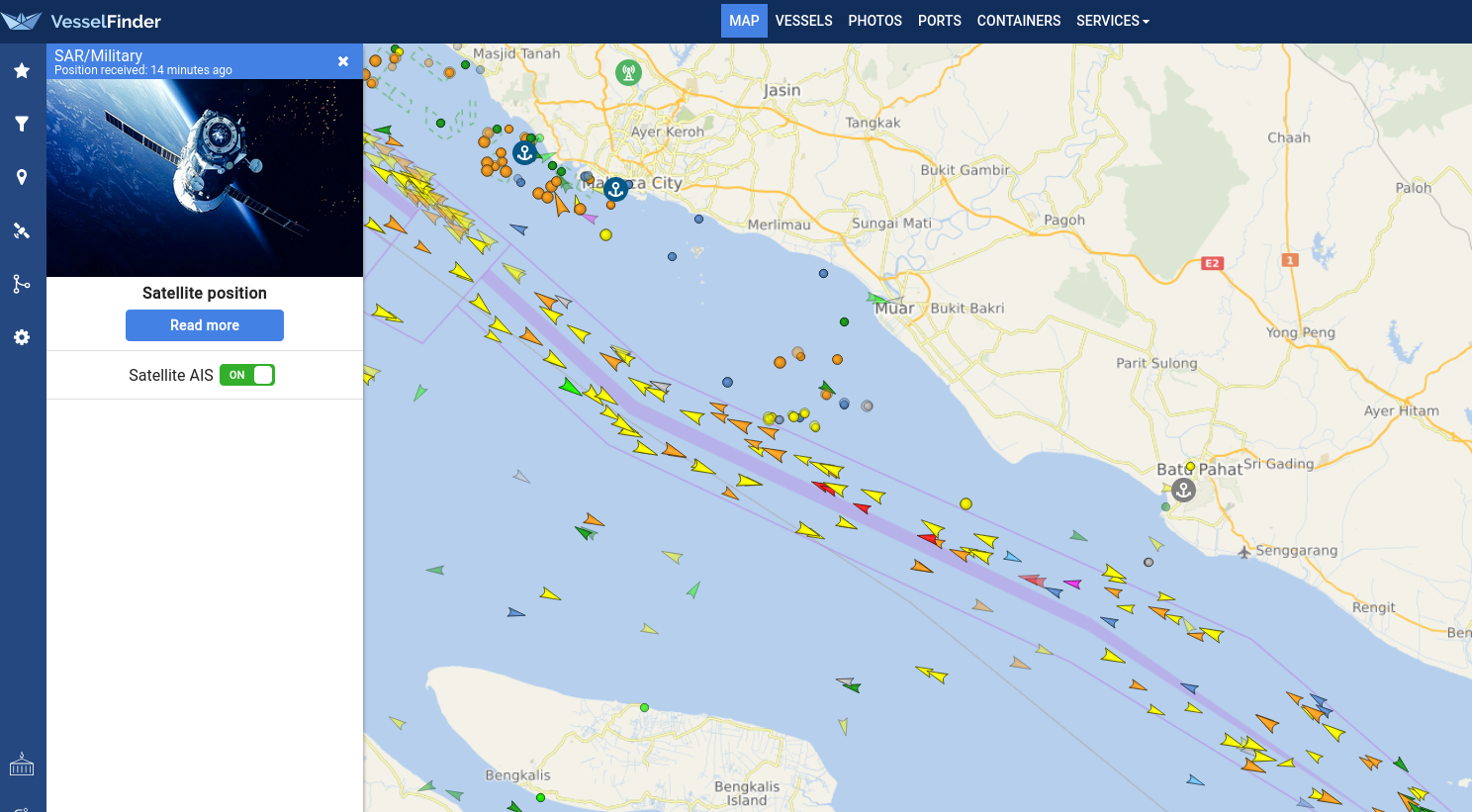The height and width of the screenshot is (812, 1472).
Task: Open the route branch icon in sidebar
Action: tap(22, 284)
